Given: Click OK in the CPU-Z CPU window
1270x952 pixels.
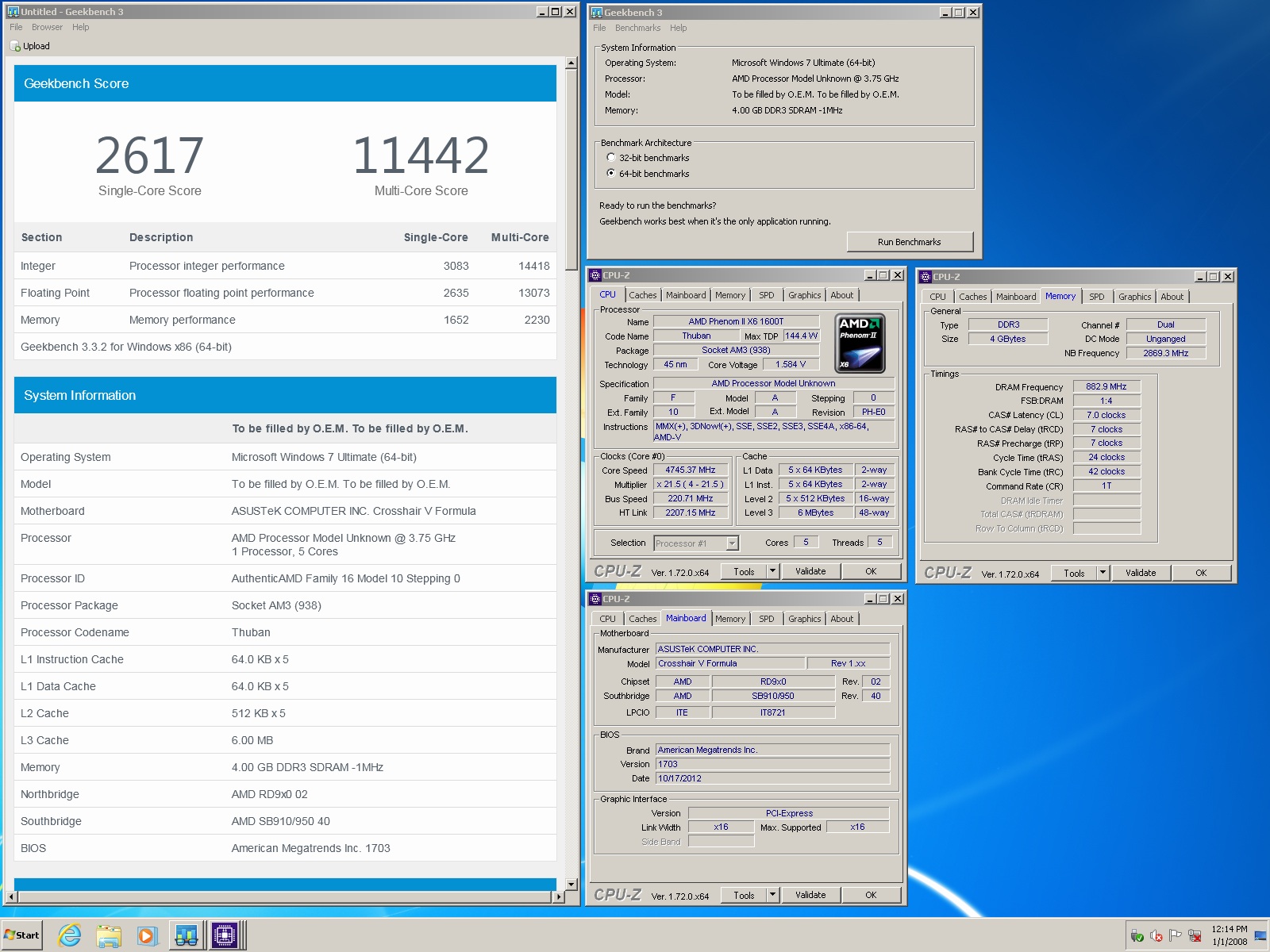Looking at the screenshot, I should 871,571.
